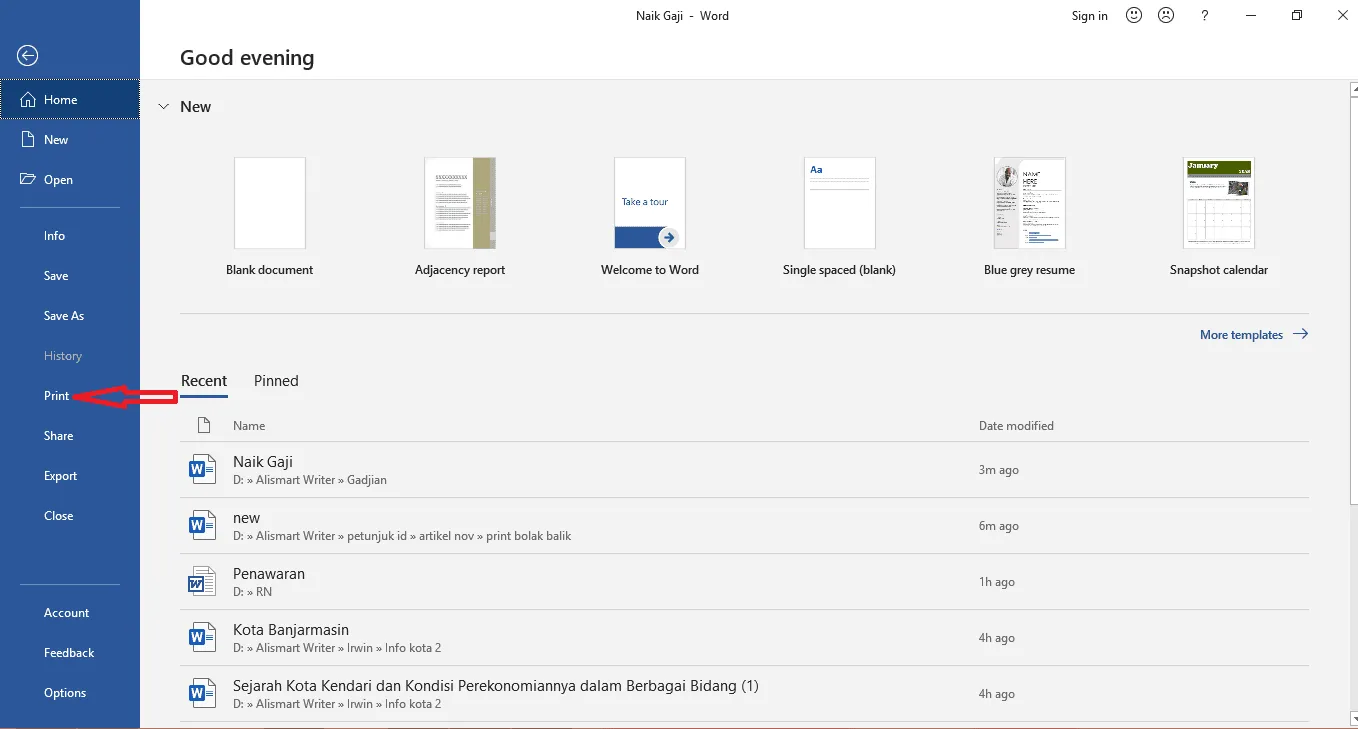This screenshot has width=1358, height=729.
Task: Click the 6m ago modified date
Action: point(999,526)
